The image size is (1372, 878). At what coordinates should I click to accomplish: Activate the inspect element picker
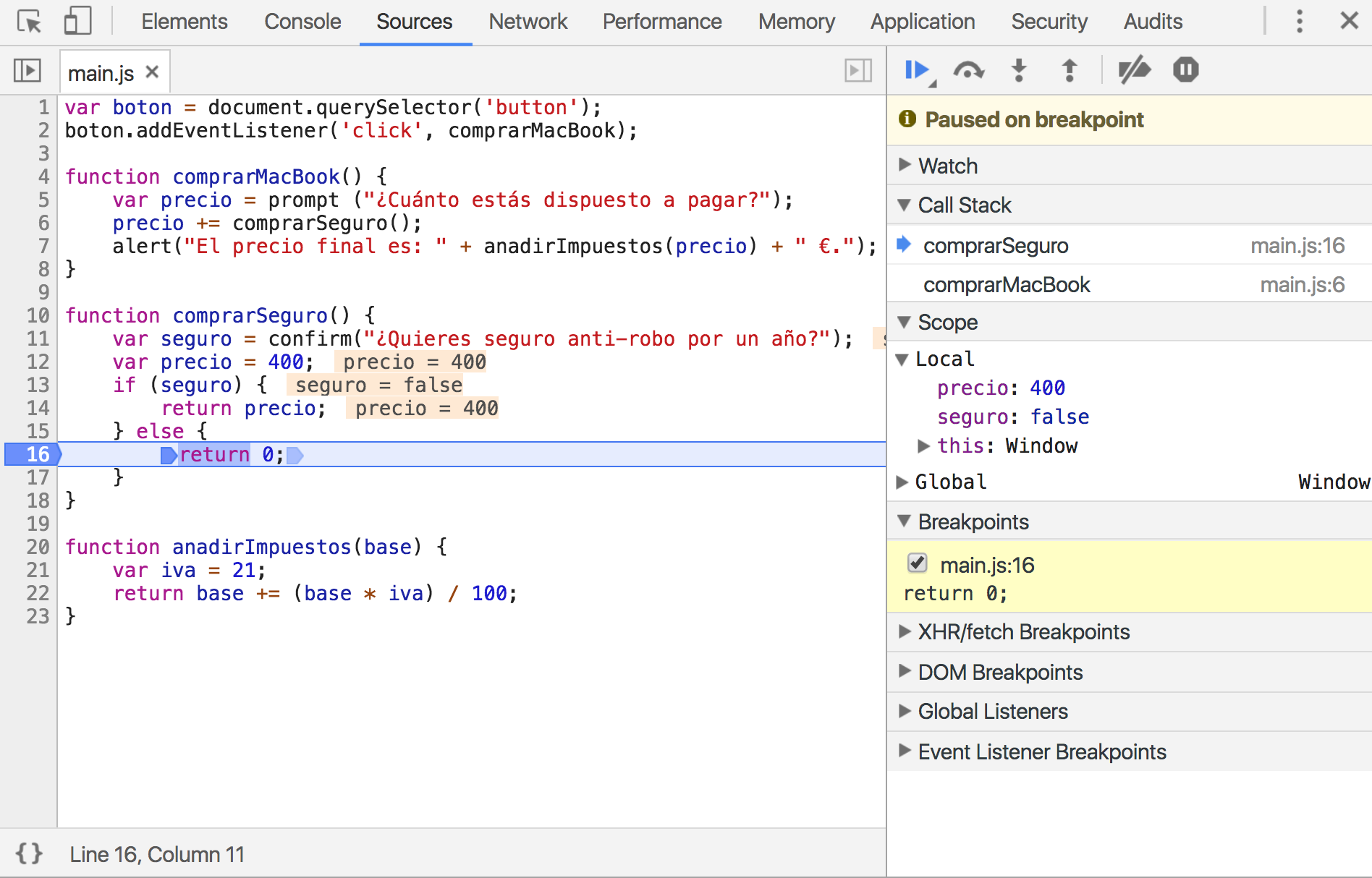coord(30,22)
